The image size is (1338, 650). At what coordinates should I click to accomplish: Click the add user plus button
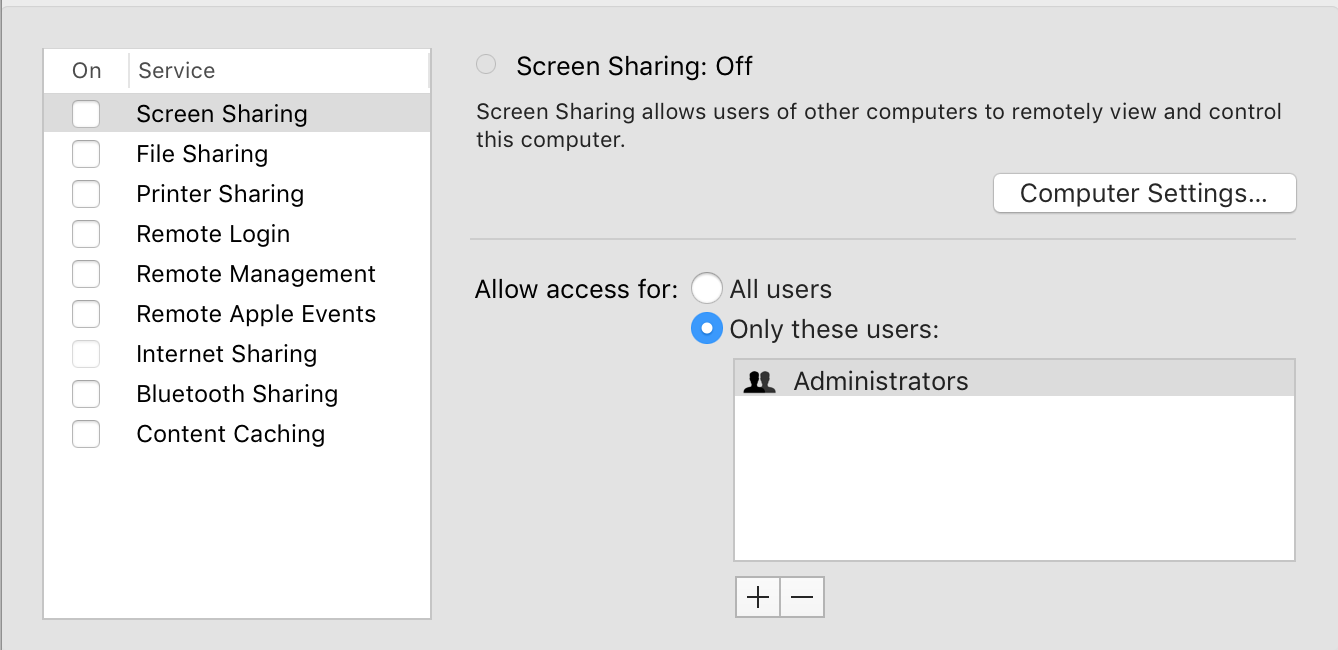coord(758,598)
